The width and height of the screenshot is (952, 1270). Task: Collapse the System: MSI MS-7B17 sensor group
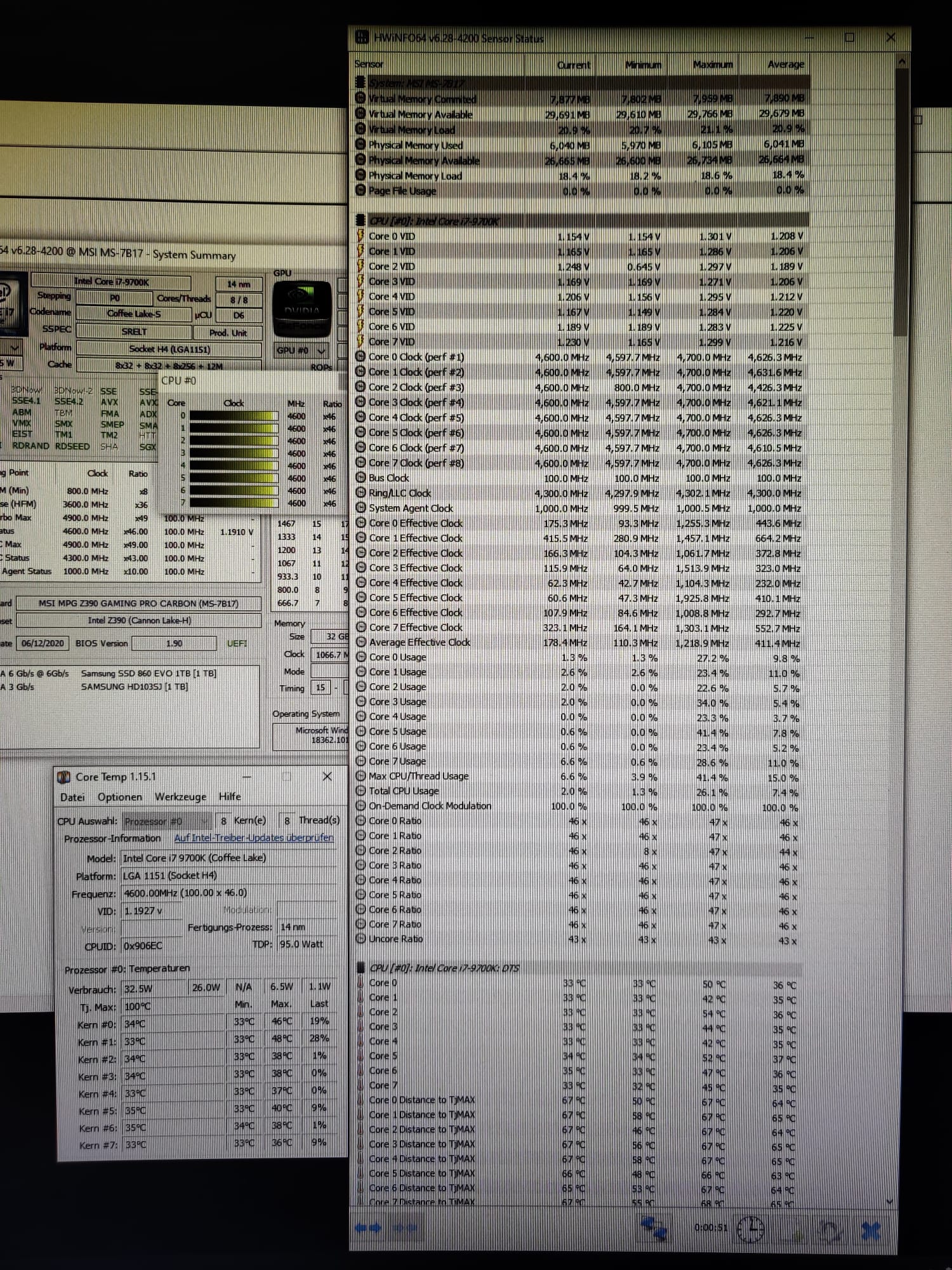click(360, 83)
